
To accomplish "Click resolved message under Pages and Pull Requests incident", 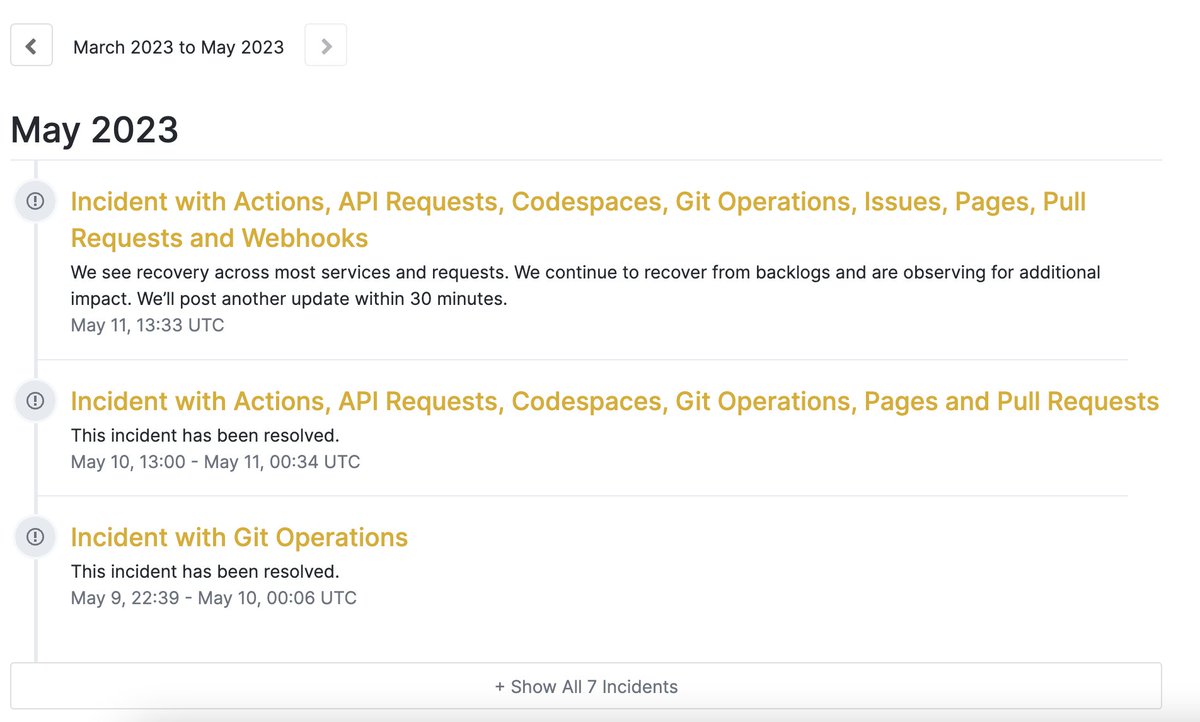I will [x=205, y=436].
